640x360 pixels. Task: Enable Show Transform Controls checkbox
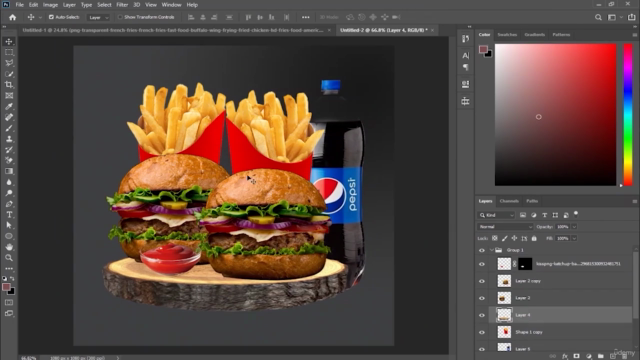(120, 17)
